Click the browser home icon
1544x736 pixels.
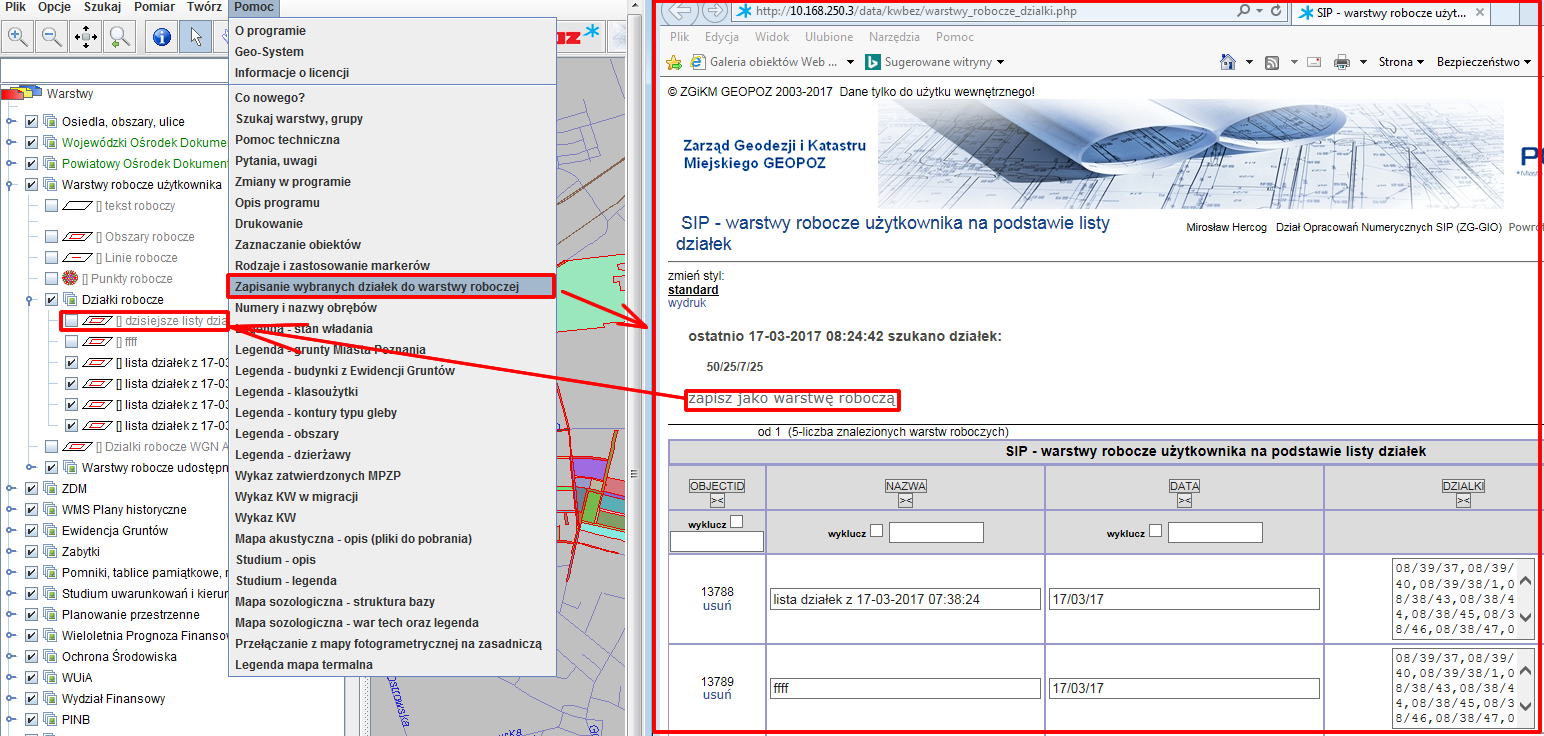point(1228,62)
